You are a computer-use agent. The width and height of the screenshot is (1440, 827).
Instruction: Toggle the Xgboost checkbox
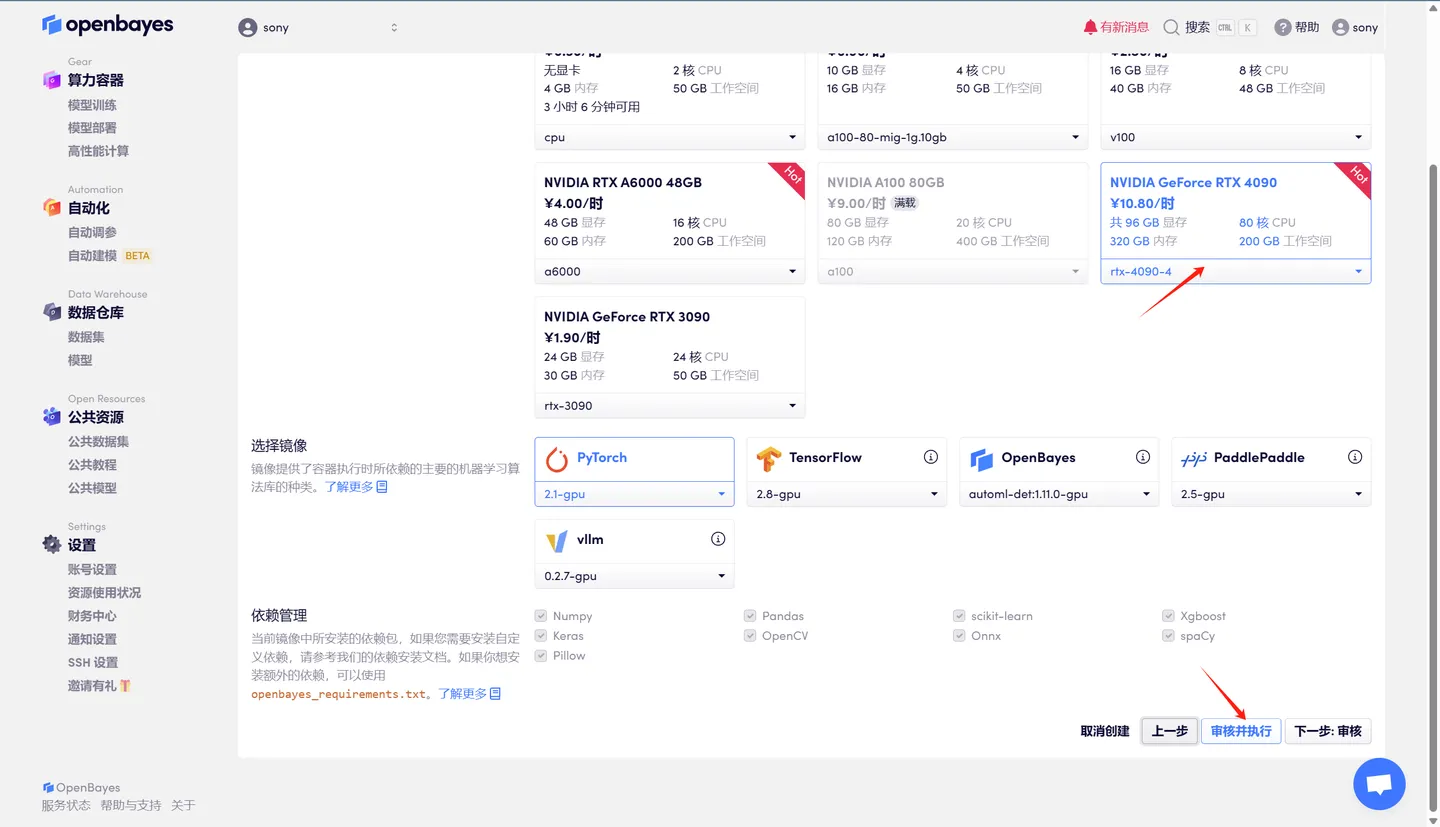[x=1169, y=616]
